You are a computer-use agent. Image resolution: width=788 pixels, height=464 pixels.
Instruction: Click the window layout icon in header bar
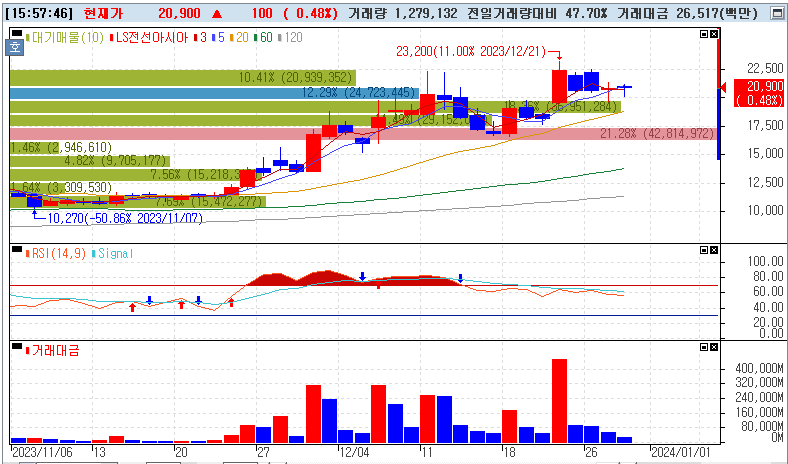click(x=777, y=14)
